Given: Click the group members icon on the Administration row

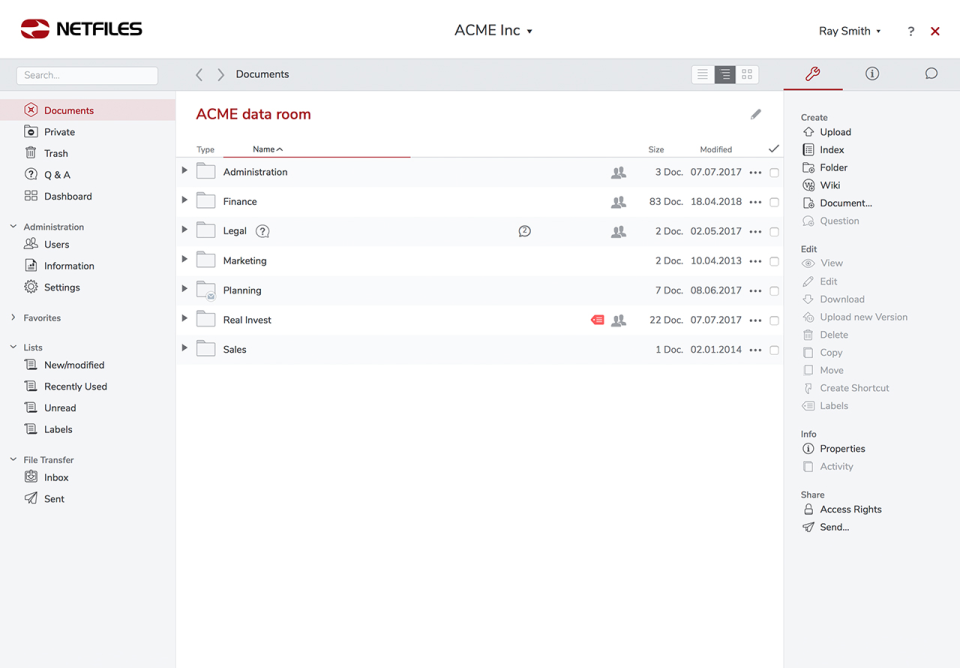Looking at the screenshot, I should pos(619,172).
